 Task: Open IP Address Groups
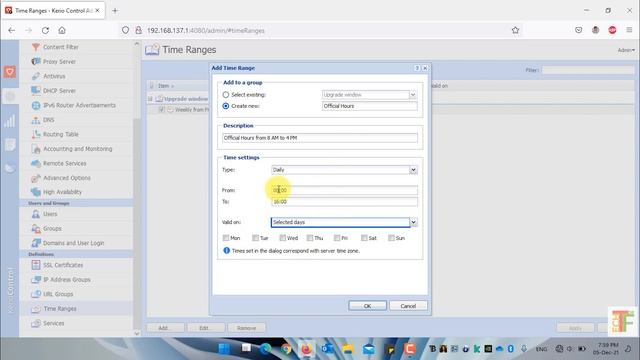(x=67, y=280)
